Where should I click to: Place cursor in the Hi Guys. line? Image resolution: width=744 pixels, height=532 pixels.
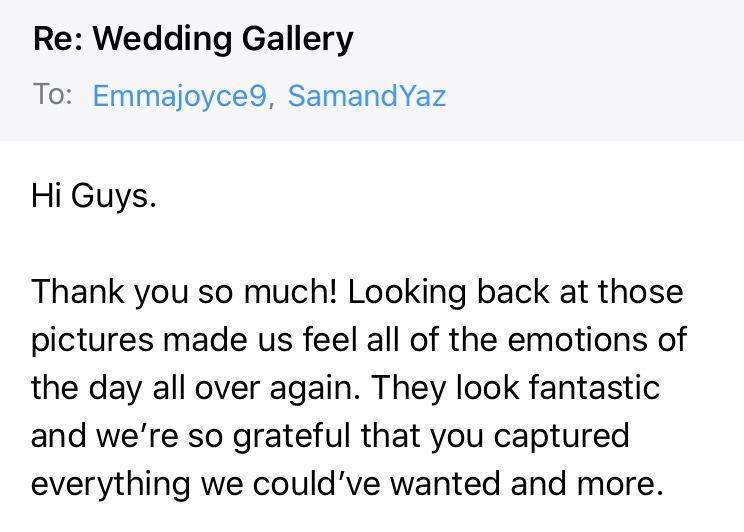[93, 196]
